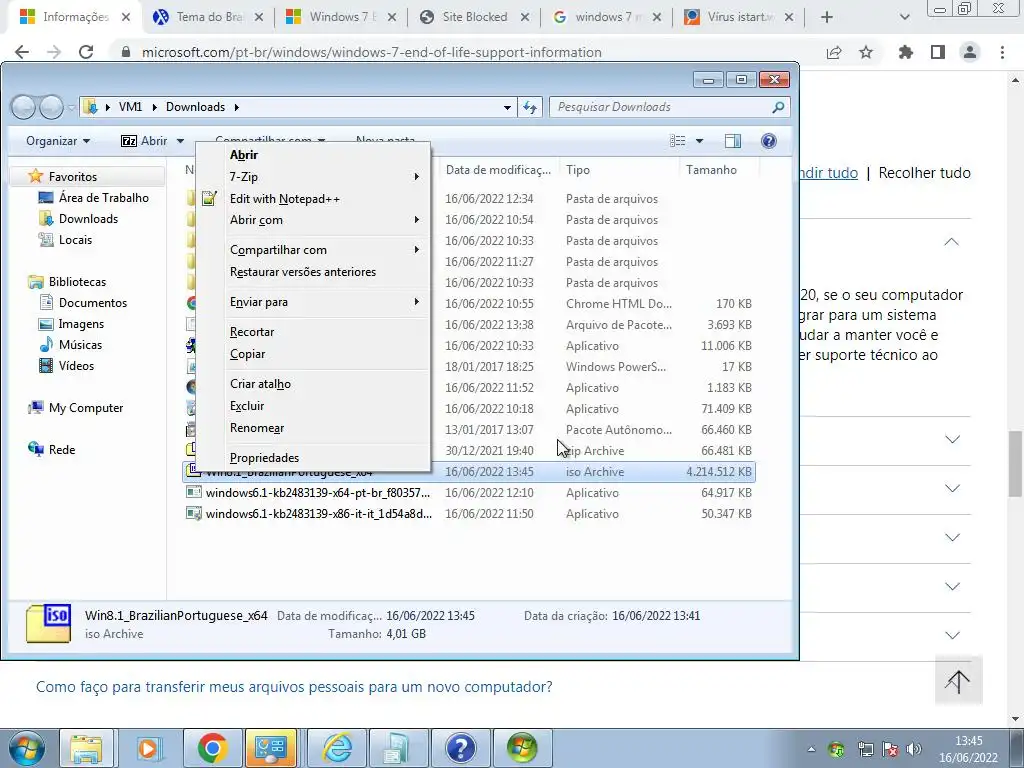Screen dimensions: 1024x768
Task: Expand Abrir com submenu
Action: (x=313, y=220)
